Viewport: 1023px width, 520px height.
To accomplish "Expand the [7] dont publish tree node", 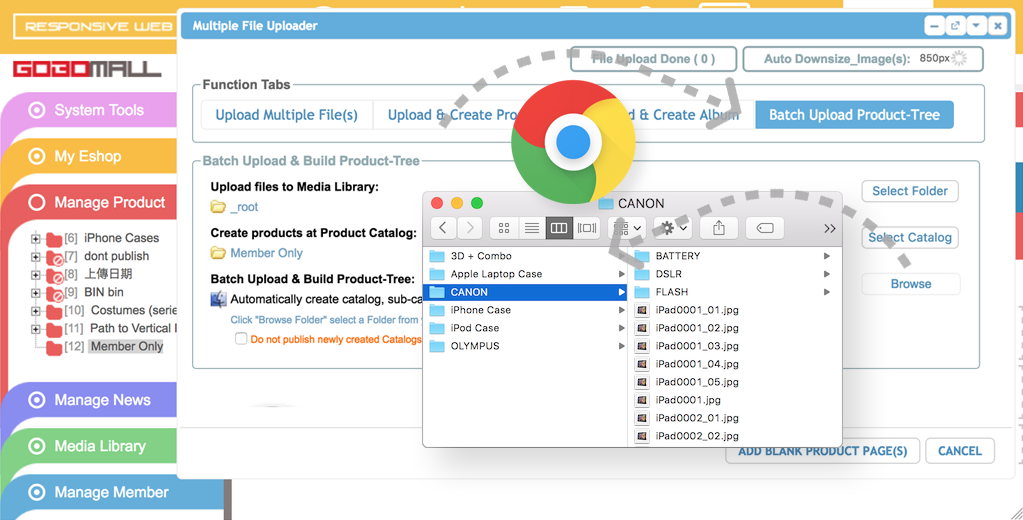I will [36, 257].
